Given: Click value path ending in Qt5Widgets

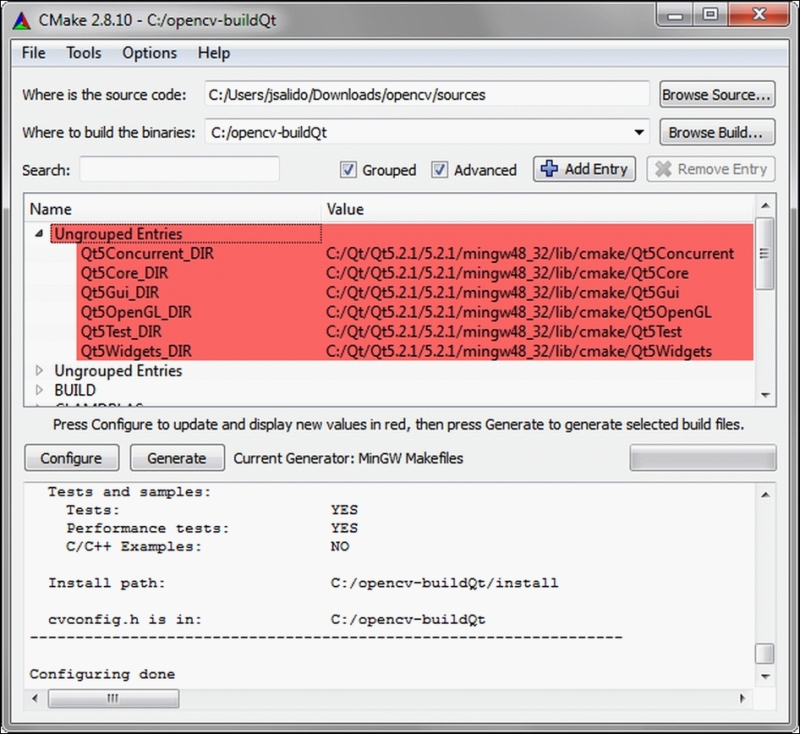Looking at the screenshot, I should coord(519,351).
